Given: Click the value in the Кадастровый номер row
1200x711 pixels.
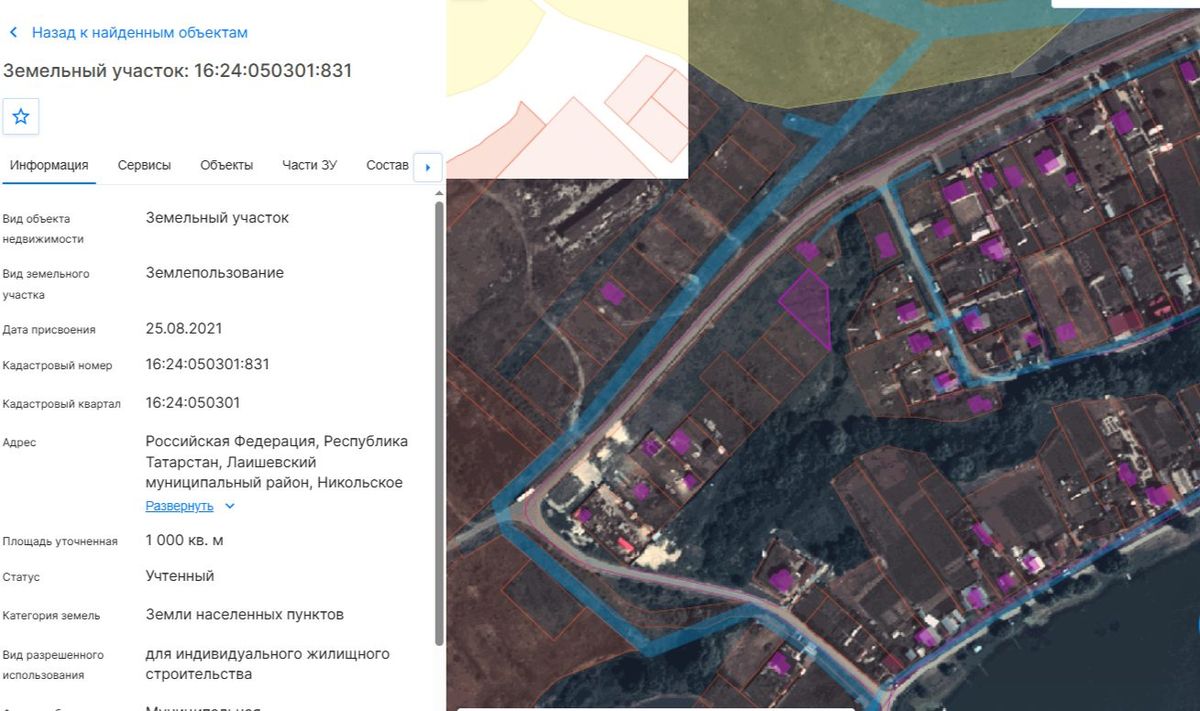Looking at the screenshot, I should [208, 364].
